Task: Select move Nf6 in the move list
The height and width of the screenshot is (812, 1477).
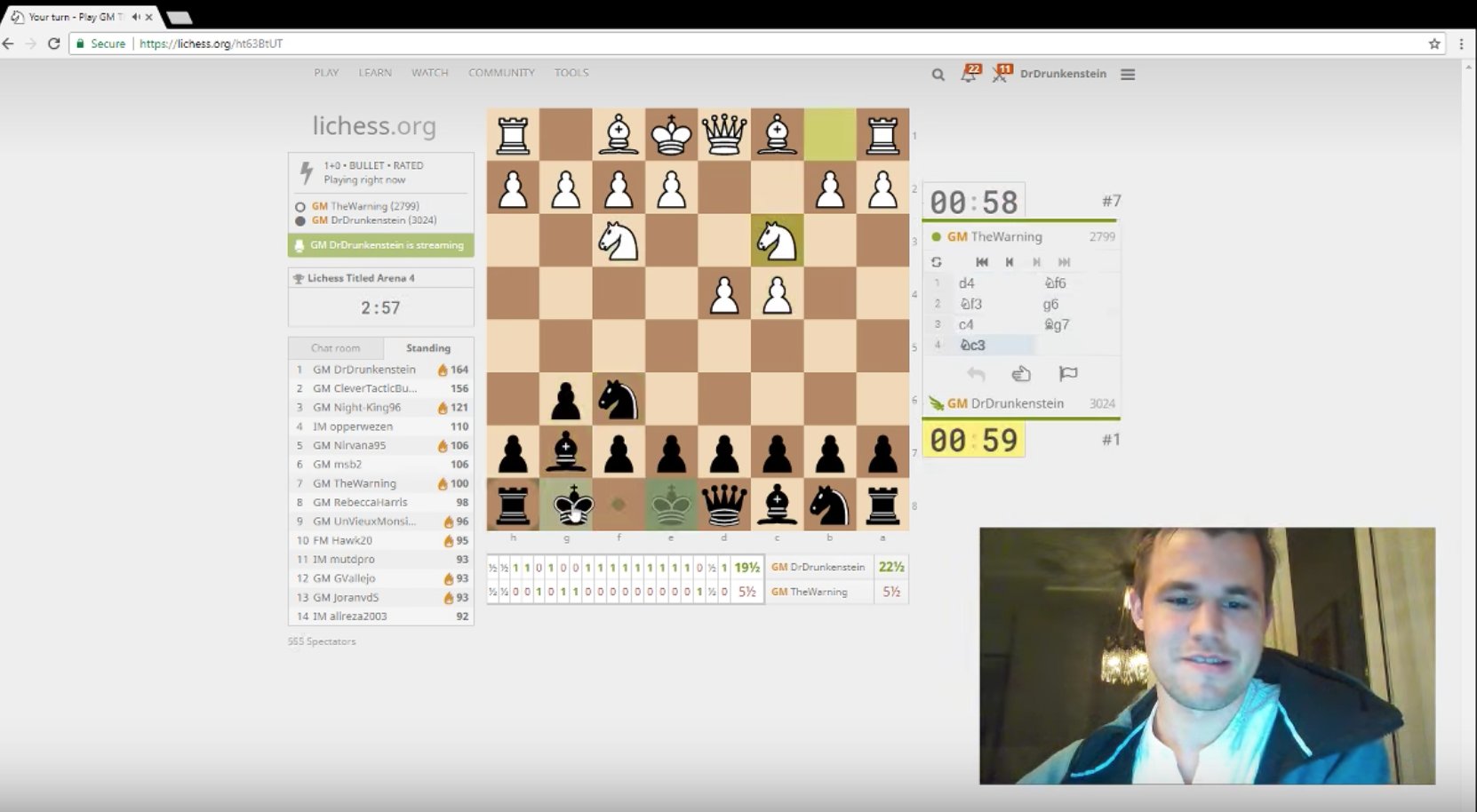Action: pyautogui.click(x=1055, y=283)
